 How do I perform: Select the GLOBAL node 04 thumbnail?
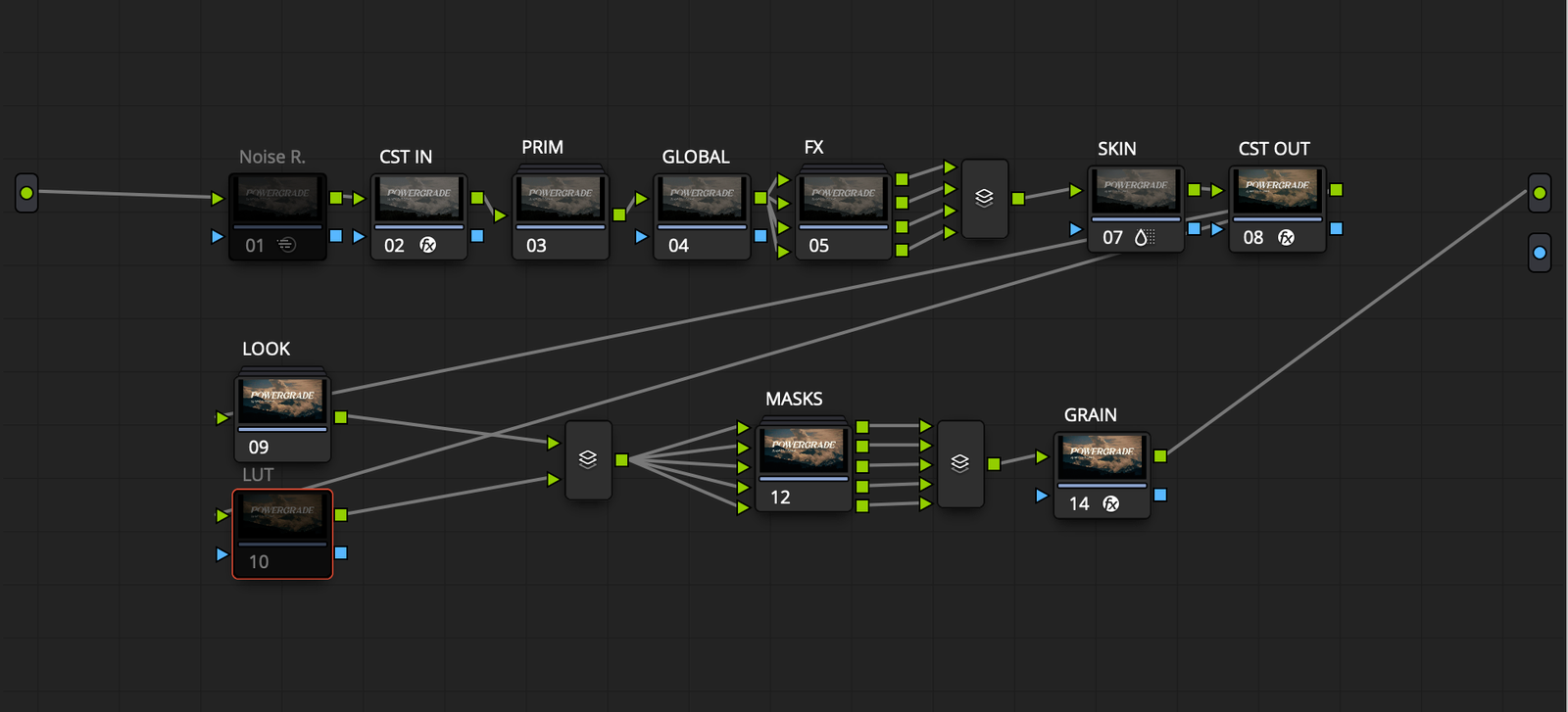(702, 199)
